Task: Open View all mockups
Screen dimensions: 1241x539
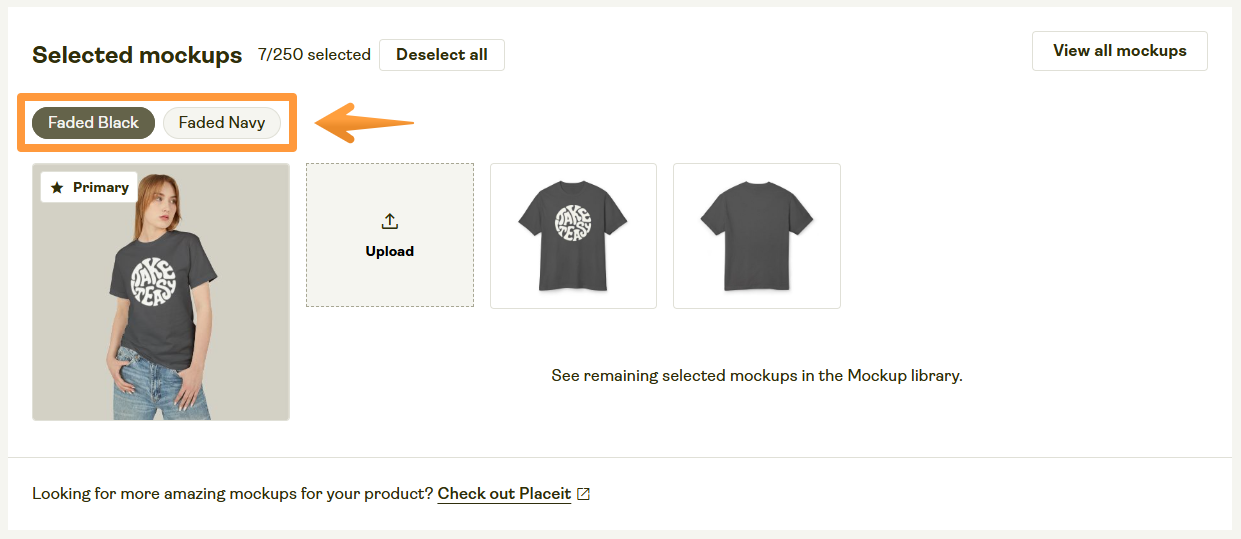Action: (1119, 51)
